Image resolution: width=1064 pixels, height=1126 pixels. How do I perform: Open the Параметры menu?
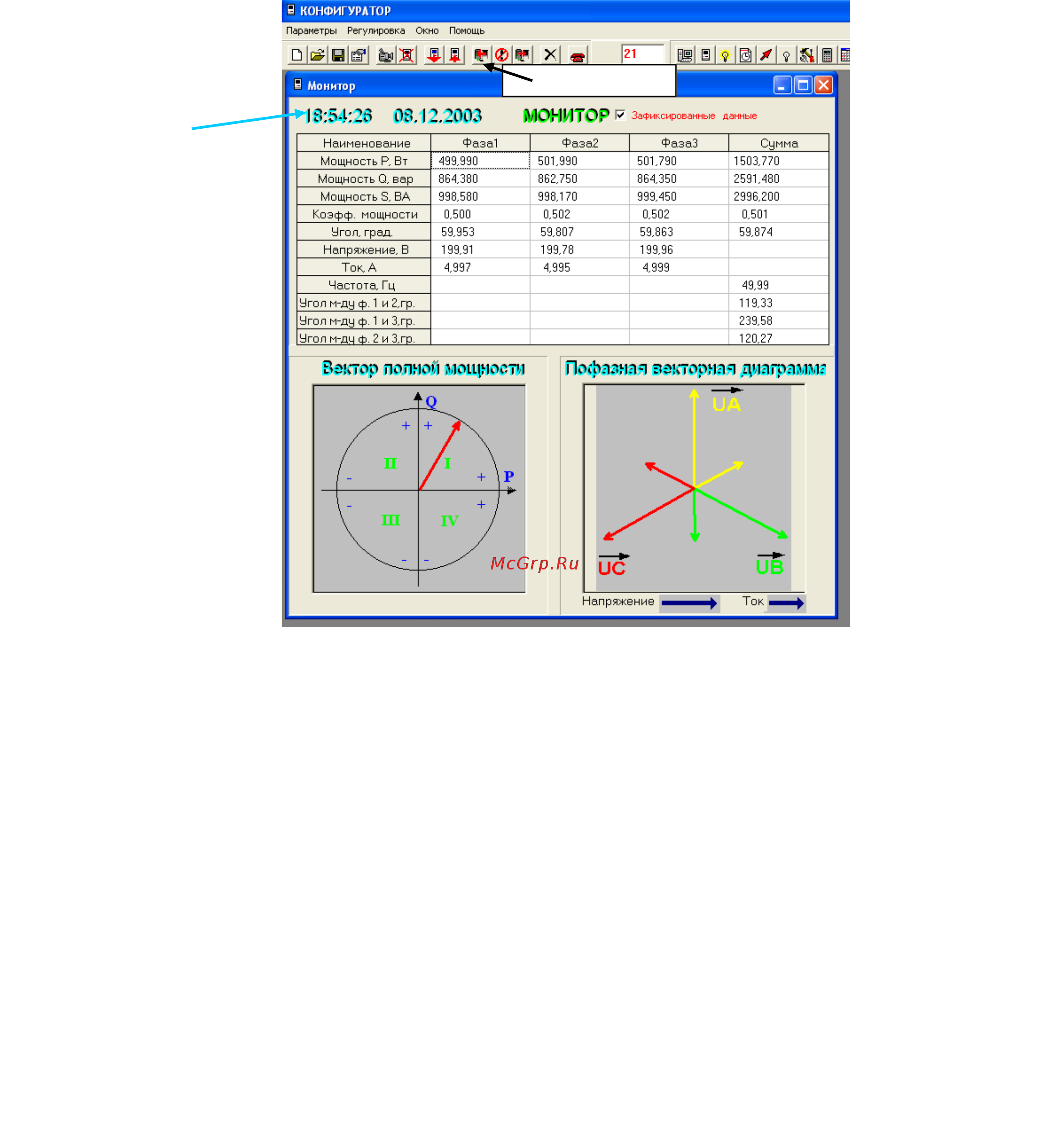pyautogui.click(x=311, y=30)
